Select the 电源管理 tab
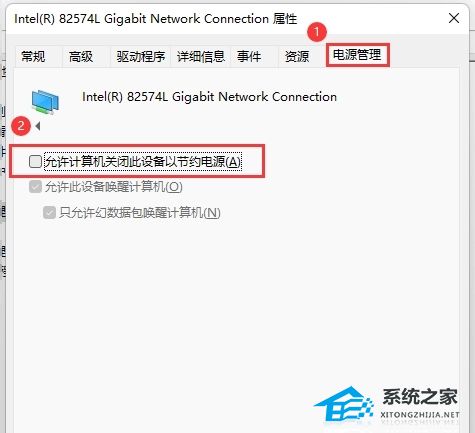475x433 pixels. [x=357, y=55]
